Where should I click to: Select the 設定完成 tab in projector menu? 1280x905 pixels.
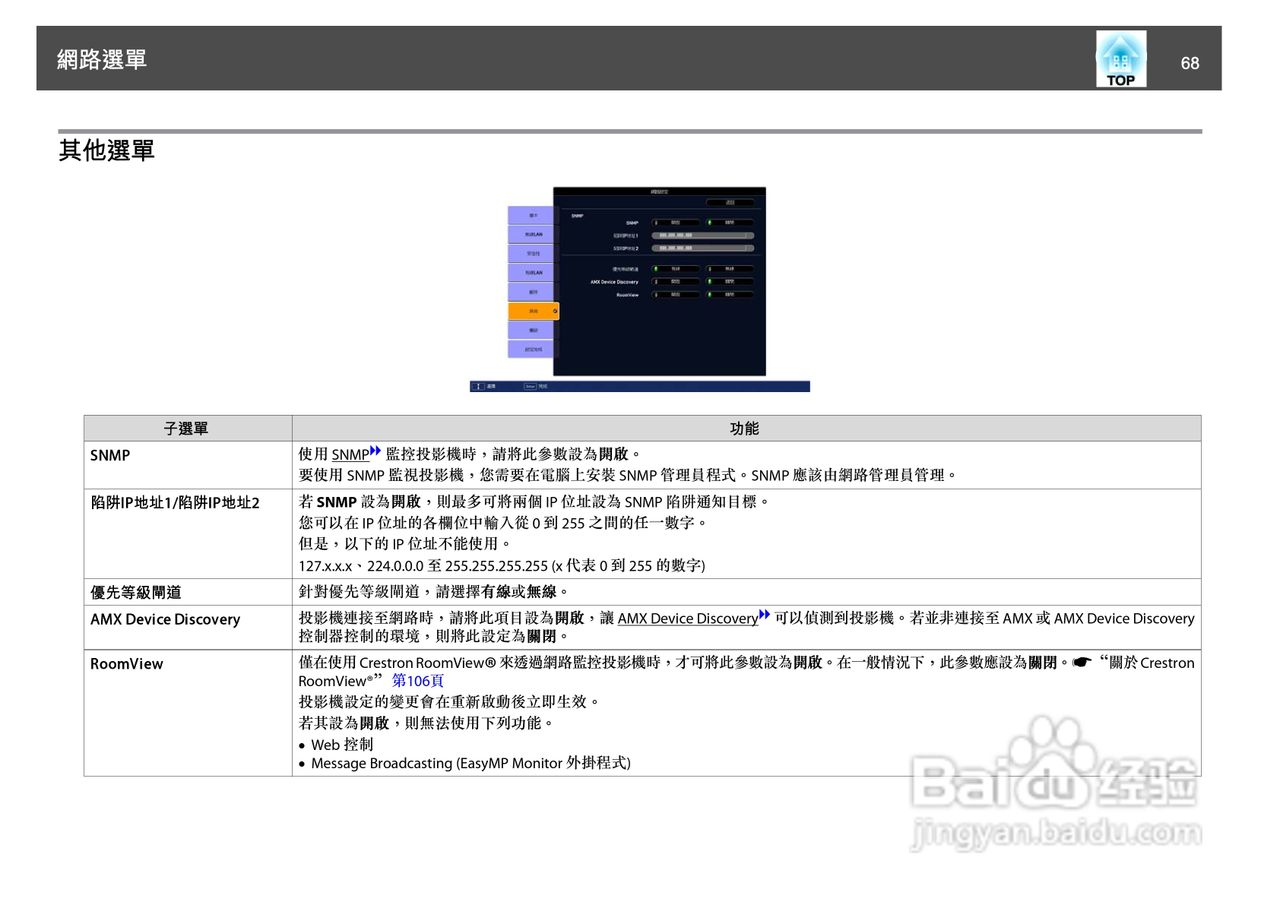tap(530, 349)
